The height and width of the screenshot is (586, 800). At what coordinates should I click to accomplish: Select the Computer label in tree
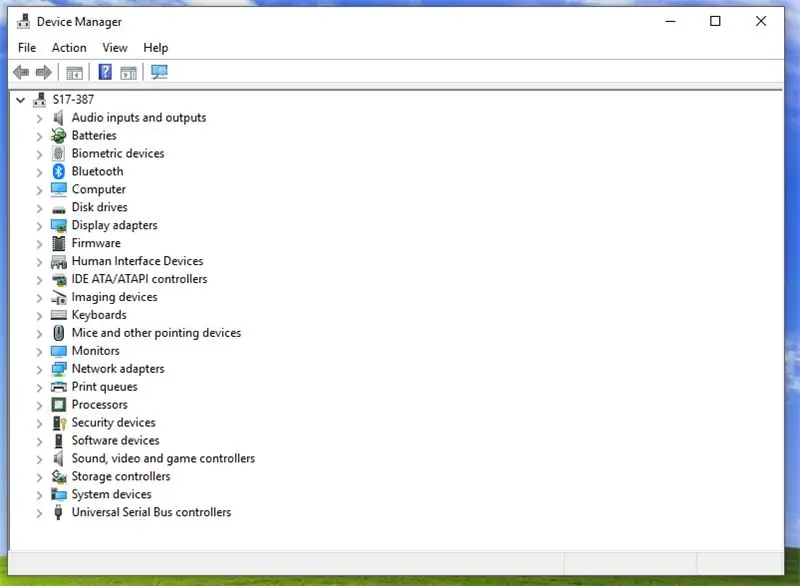pyautogui.click(x=98, y=189)
